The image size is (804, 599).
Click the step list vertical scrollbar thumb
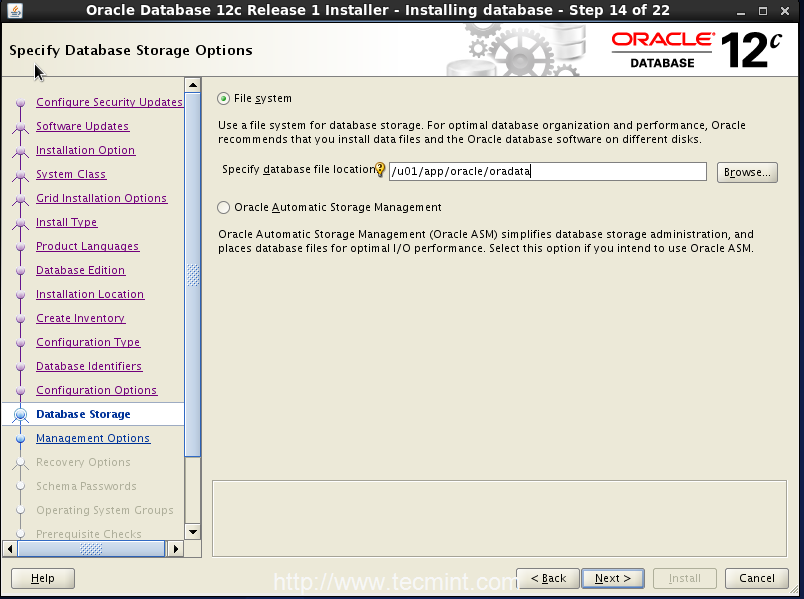pos(193,275)
